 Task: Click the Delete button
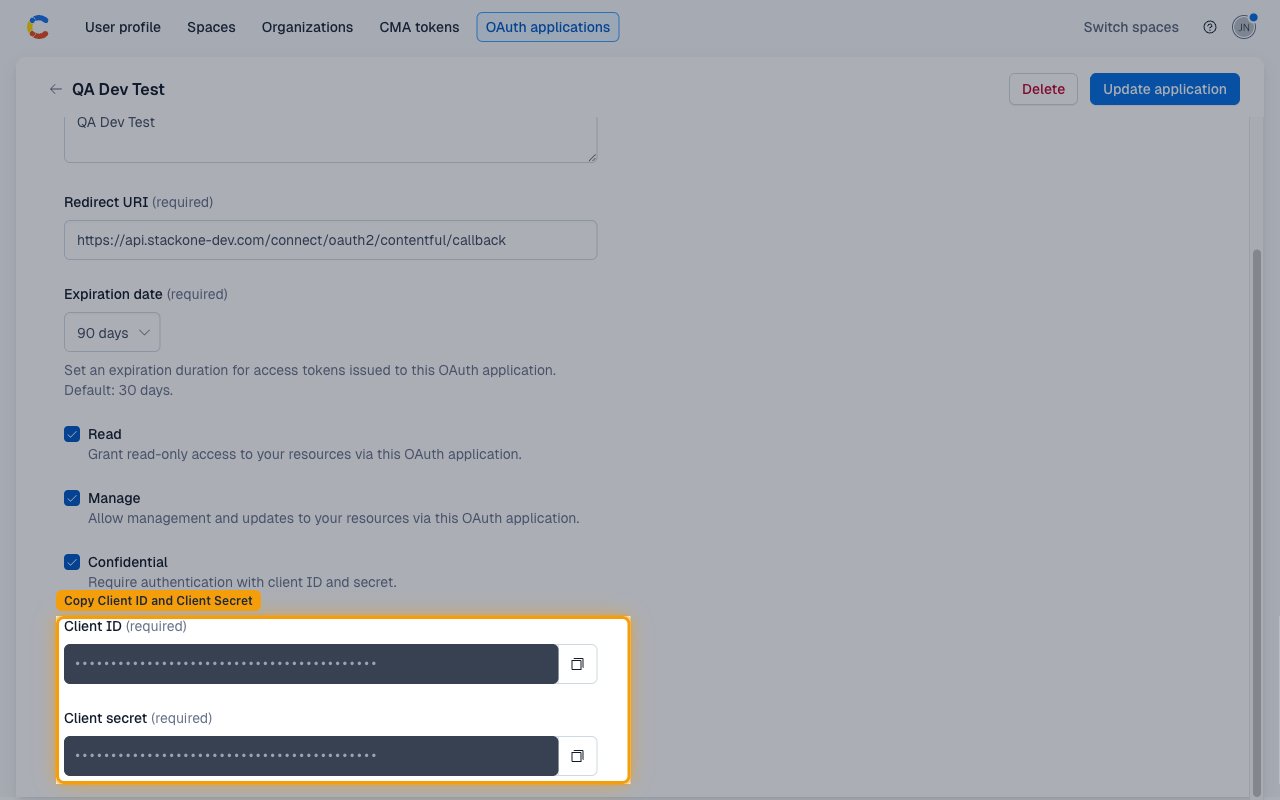[x=1043, y=89]
